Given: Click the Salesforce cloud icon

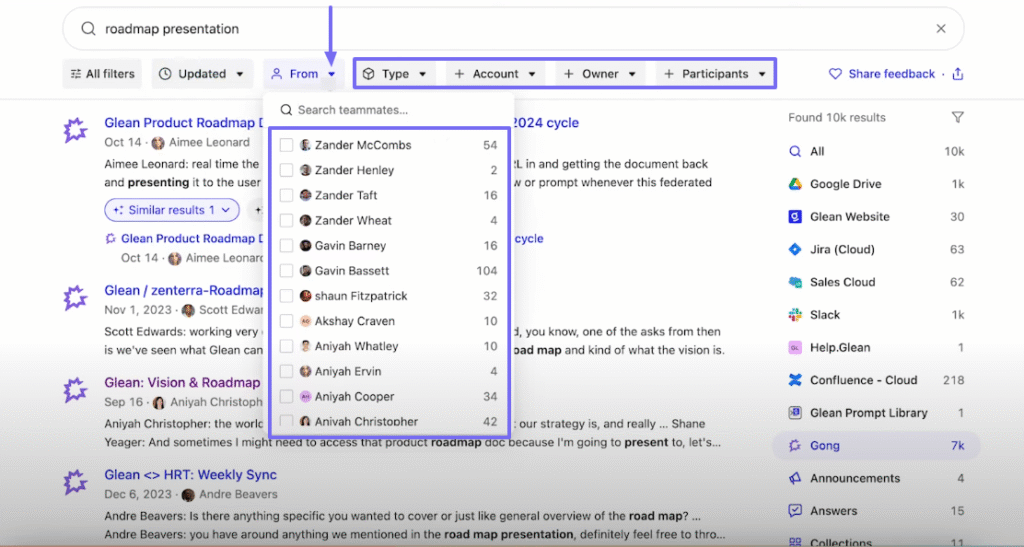Looking at the screenshot, I should pos(795,282).
